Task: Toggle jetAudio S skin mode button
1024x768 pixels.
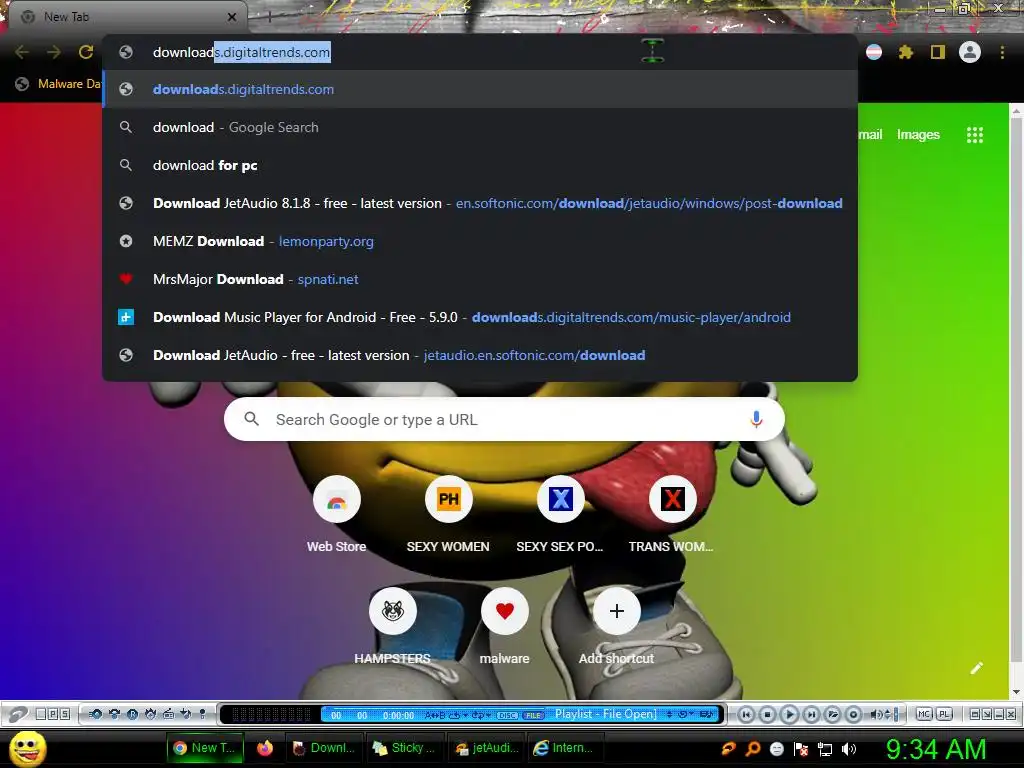Action: click(x=65, y=714)
